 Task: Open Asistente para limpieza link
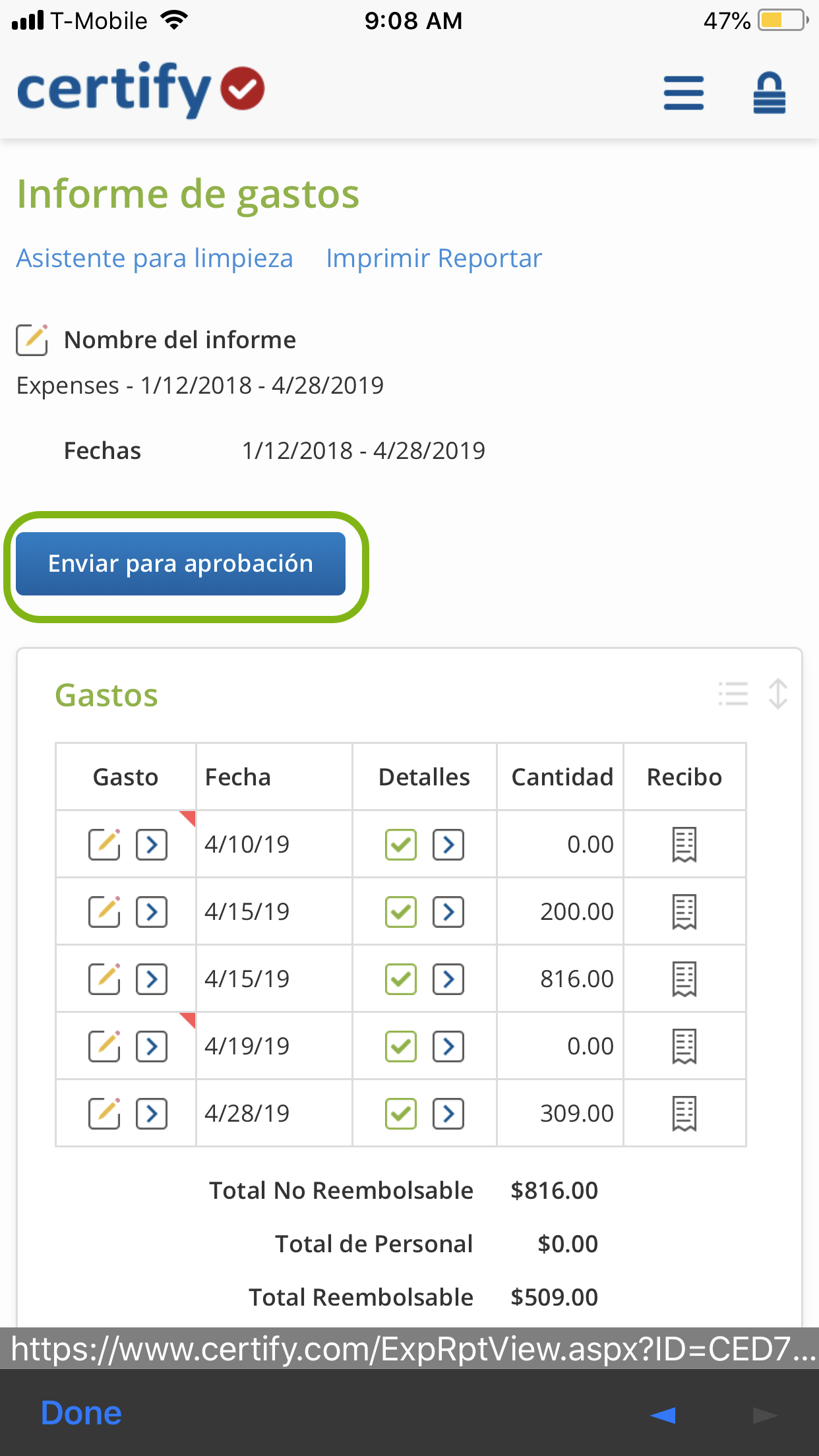pyautogui.click(x=154, y=258)
